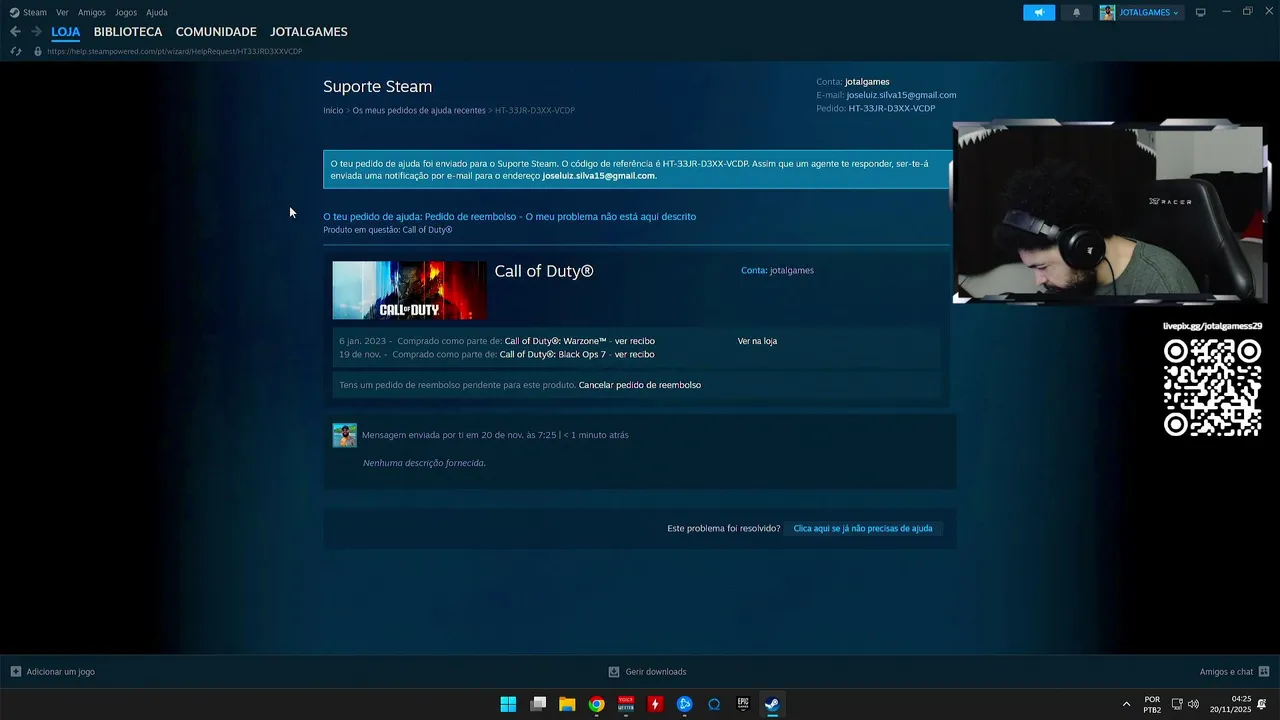Open Google Chrome from the taskbar

tap(596, 704)
